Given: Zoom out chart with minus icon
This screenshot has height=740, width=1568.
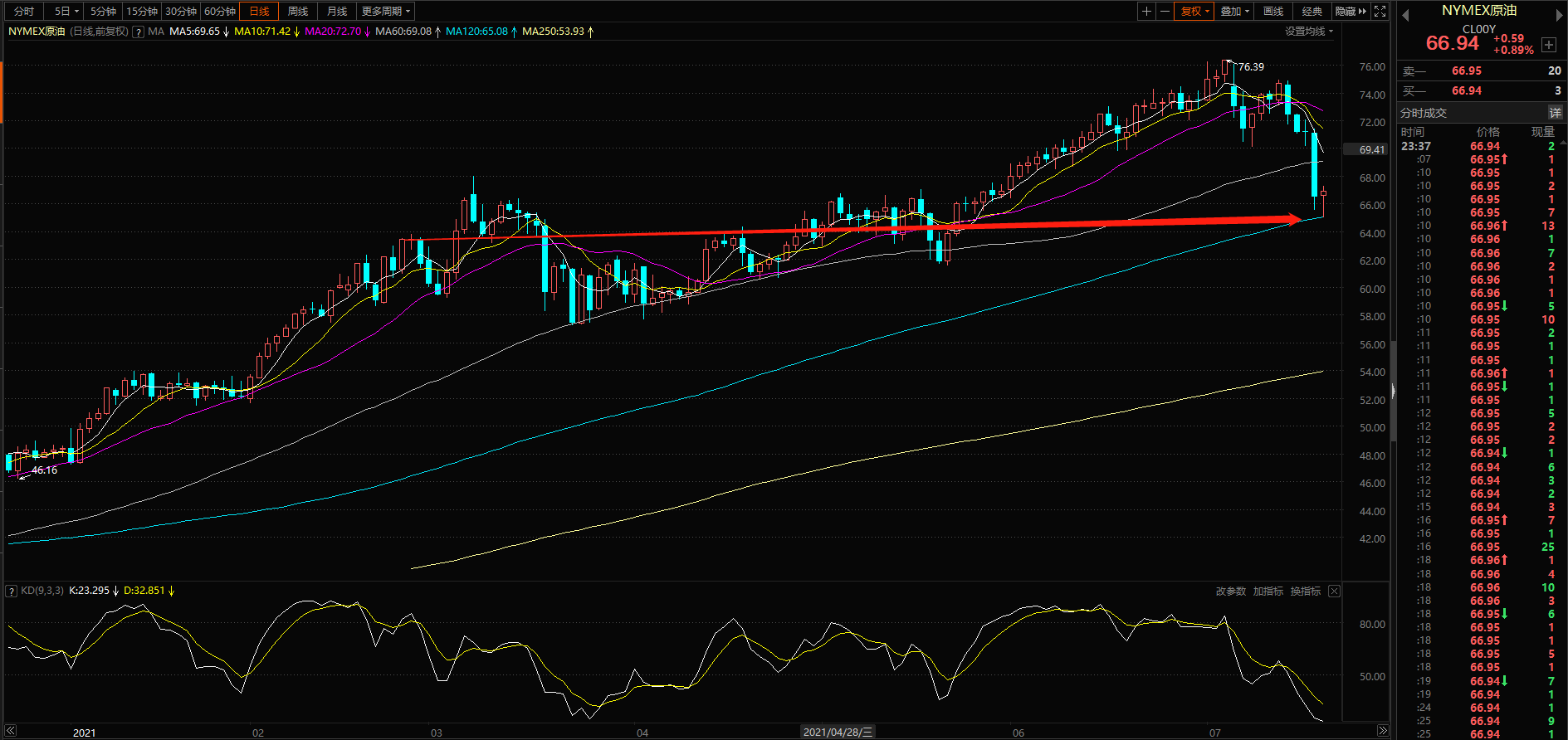Looking at the screenshot, I should click(x=1165, y=11).
